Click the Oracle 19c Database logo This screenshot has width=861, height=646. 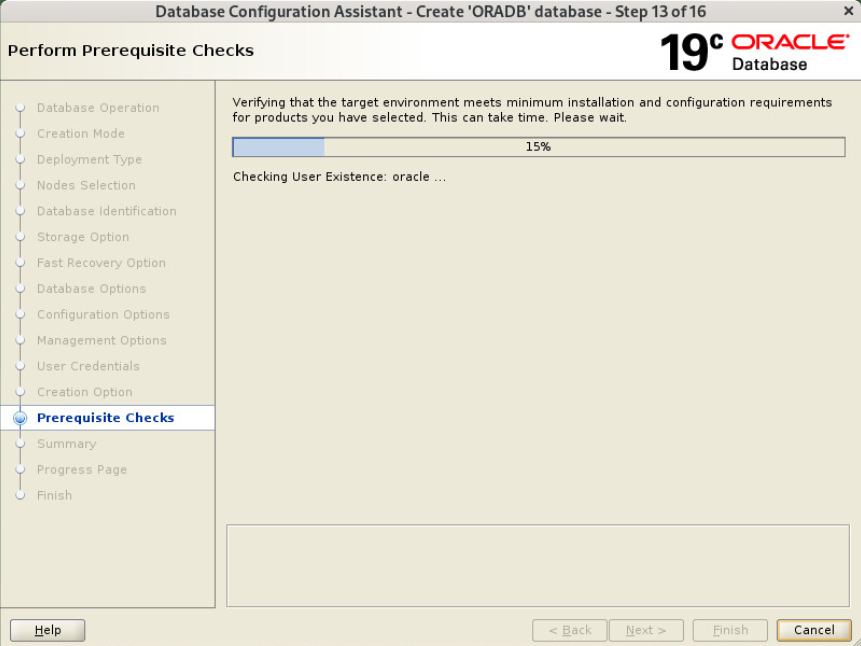click(755, 52)
